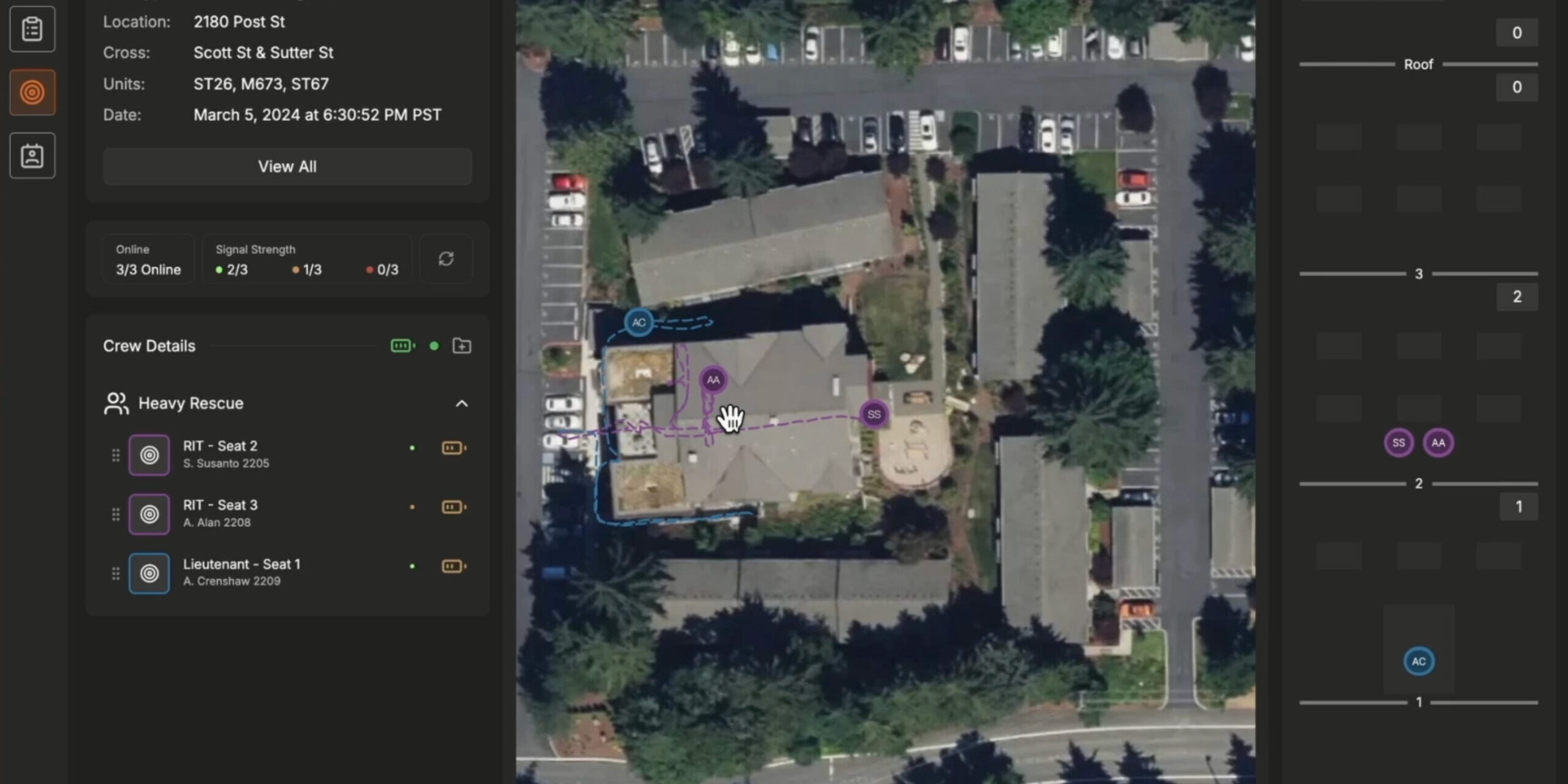
Task: Collapse the Heavy Rescue crew group
Action: coord(462,404)
